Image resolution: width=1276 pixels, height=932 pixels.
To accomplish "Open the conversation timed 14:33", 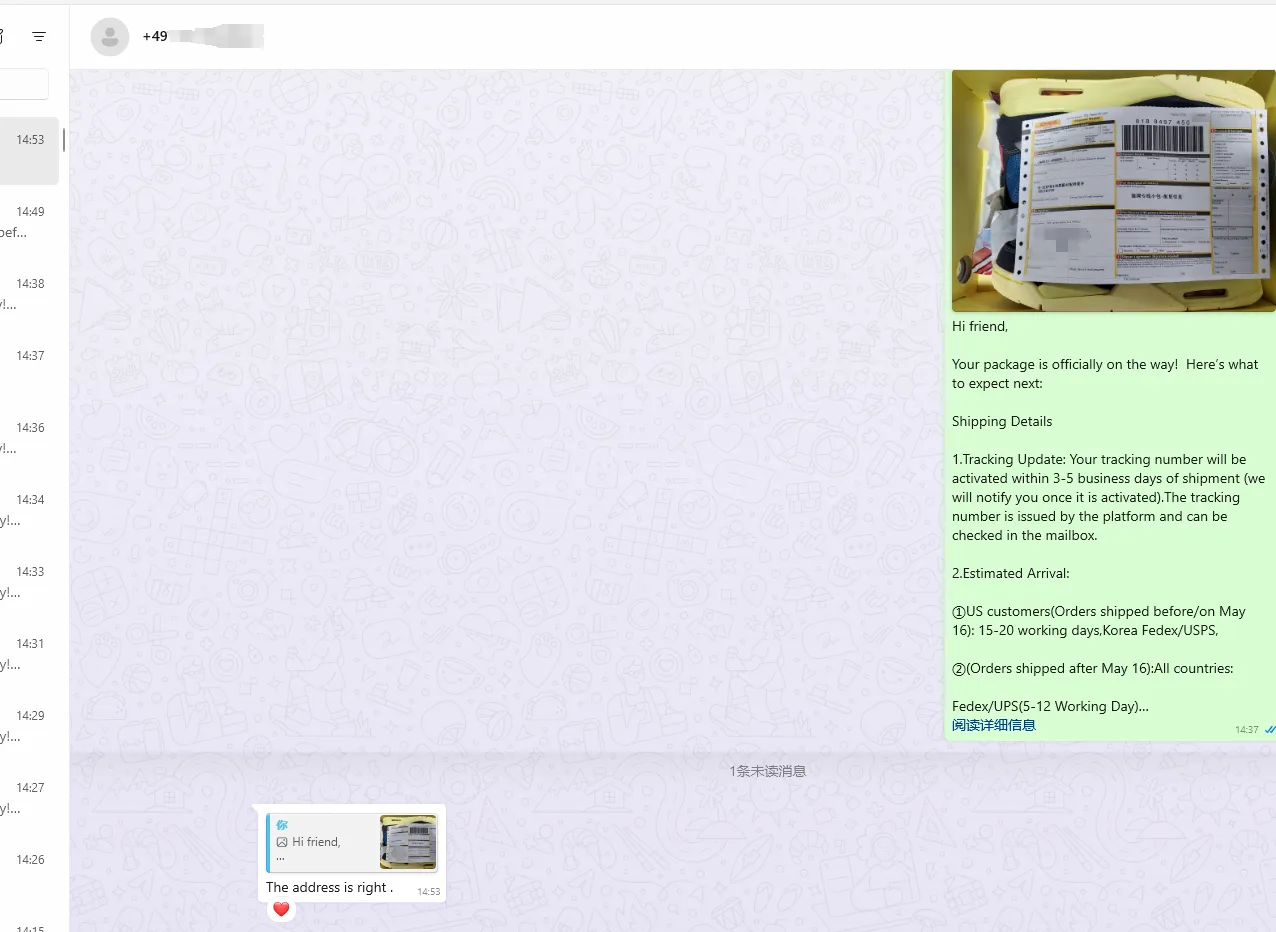I will coord(29,582).
